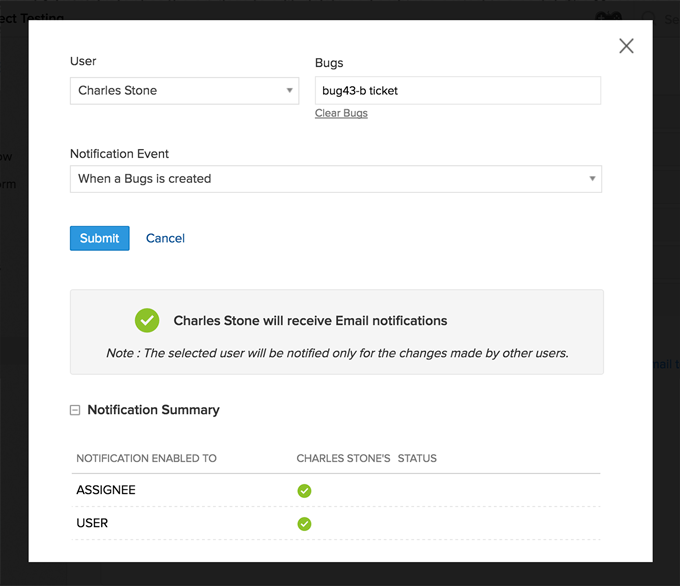Click the arrow on the Notification Event dropdown
This screenshot has height=586, width=680.
click(592, 179)
